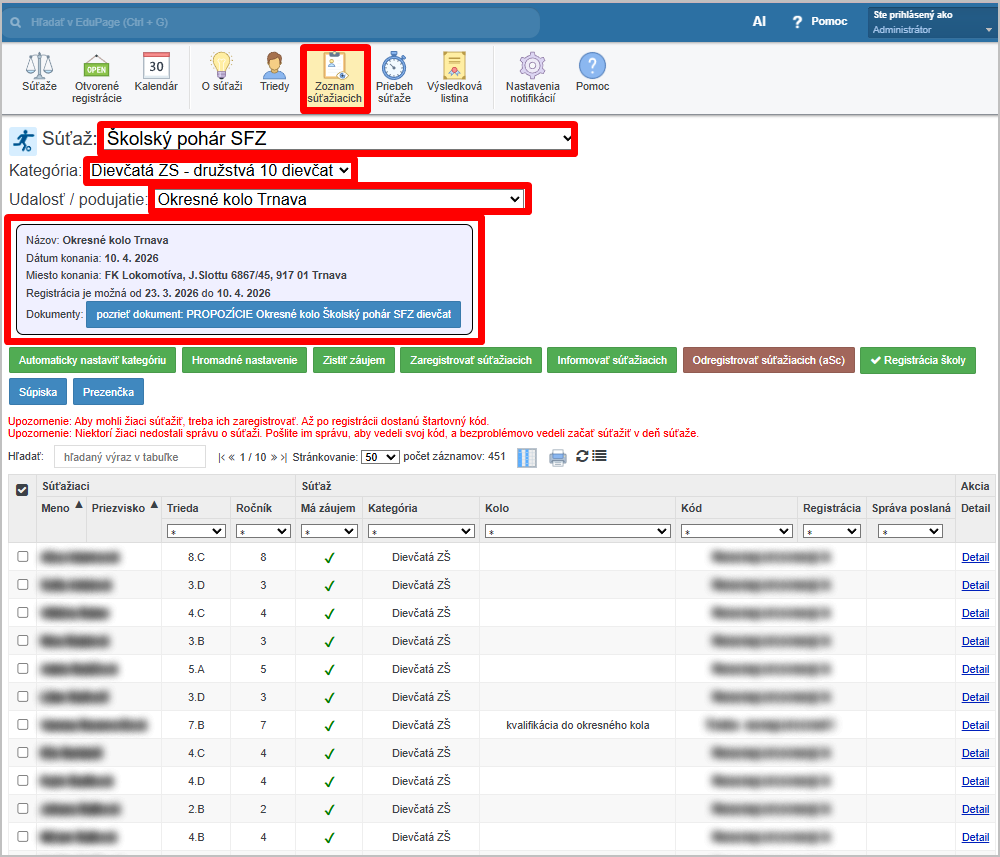Toggle the select-all checkbox in table header
This screenshot has width=1000, height=857.
pyautogui.click(x=22, y=489)
